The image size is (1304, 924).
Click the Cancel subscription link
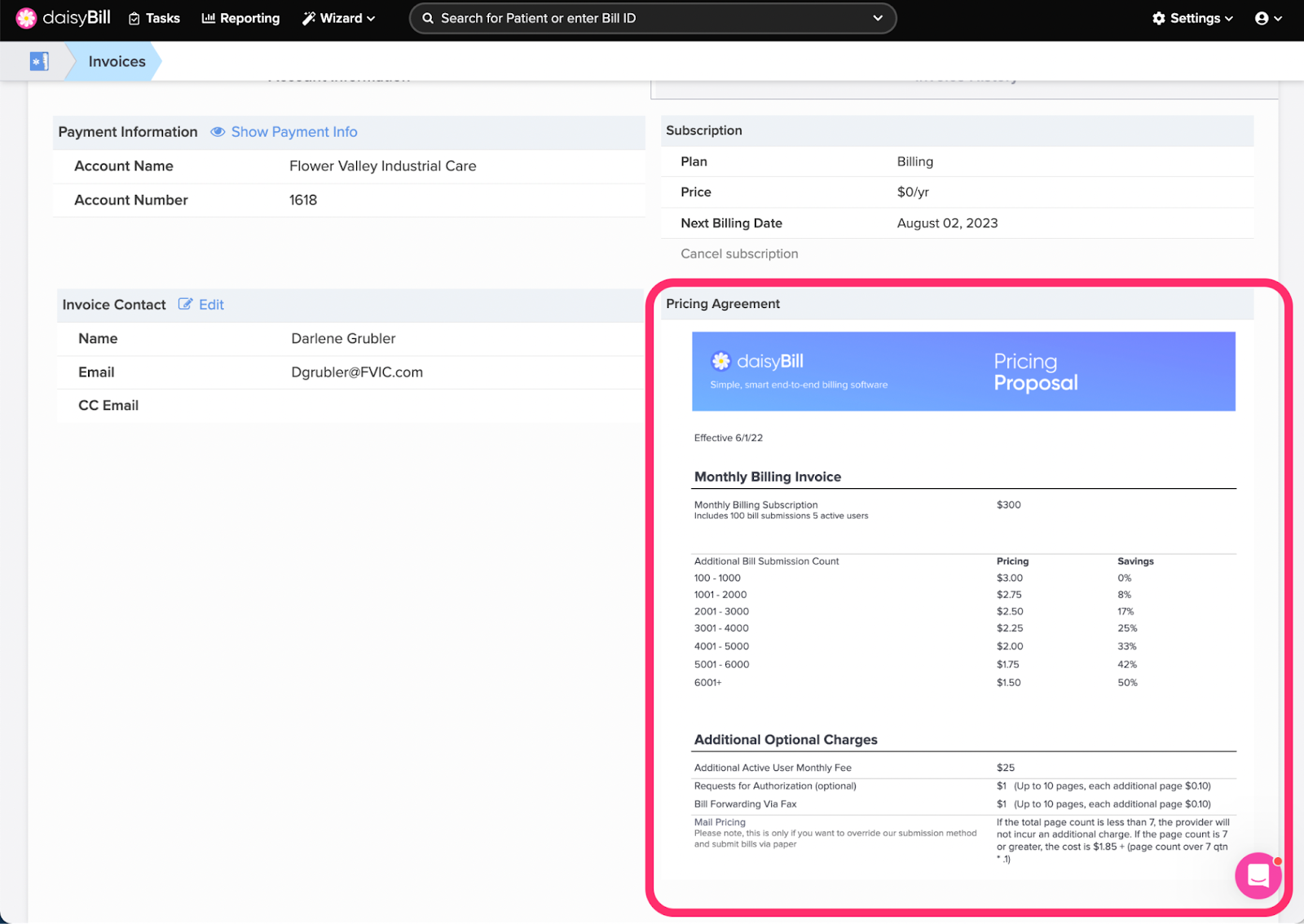click(739, 253)
